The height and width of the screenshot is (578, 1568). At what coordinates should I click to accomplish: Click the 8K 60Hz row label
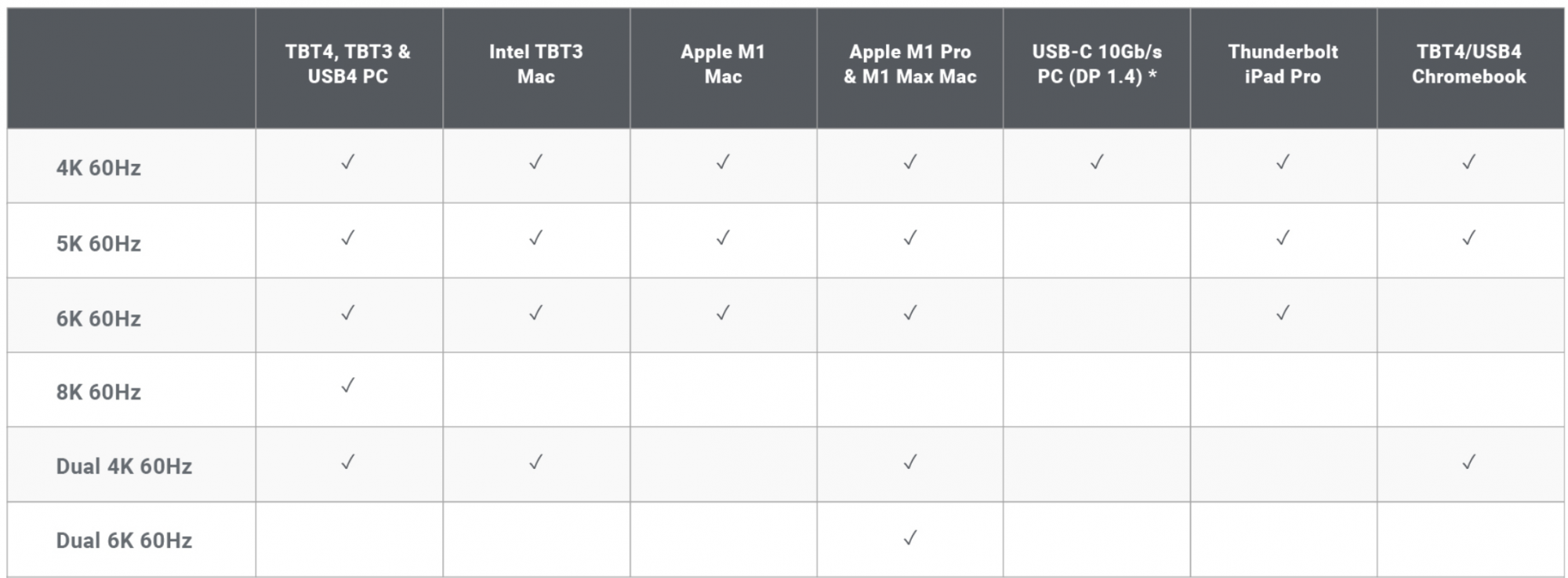click(99, 391)
